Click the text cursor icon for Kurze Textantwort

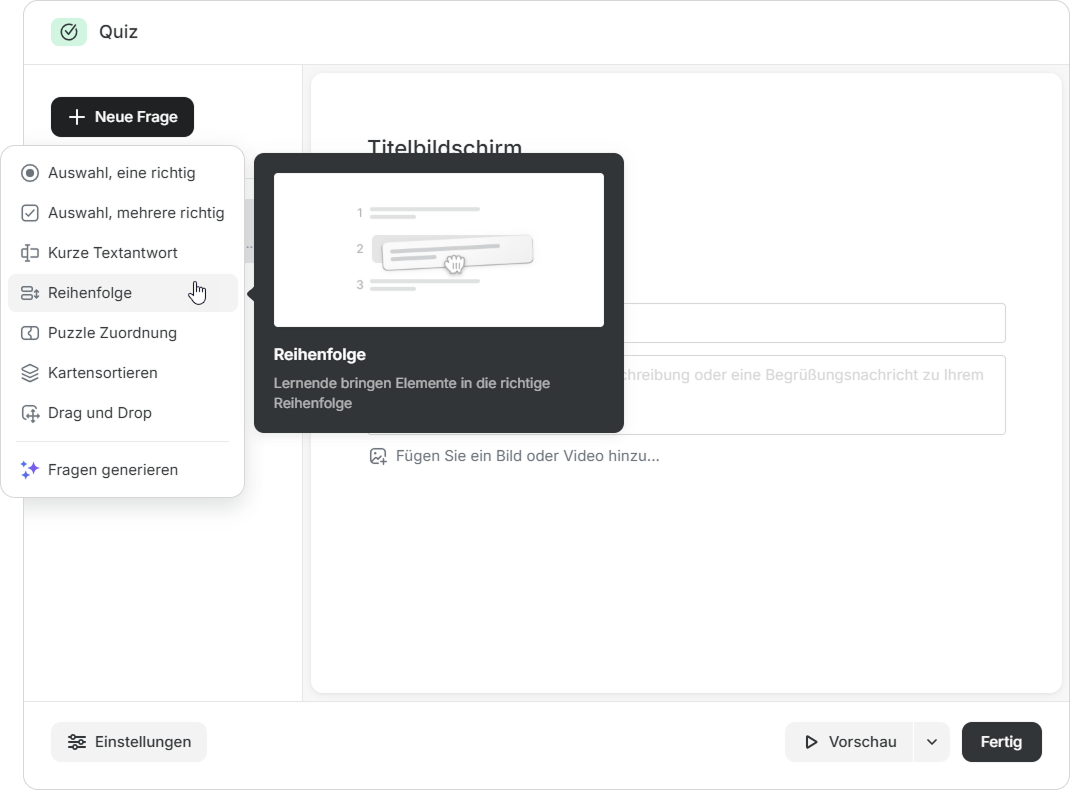pos(30,253)
